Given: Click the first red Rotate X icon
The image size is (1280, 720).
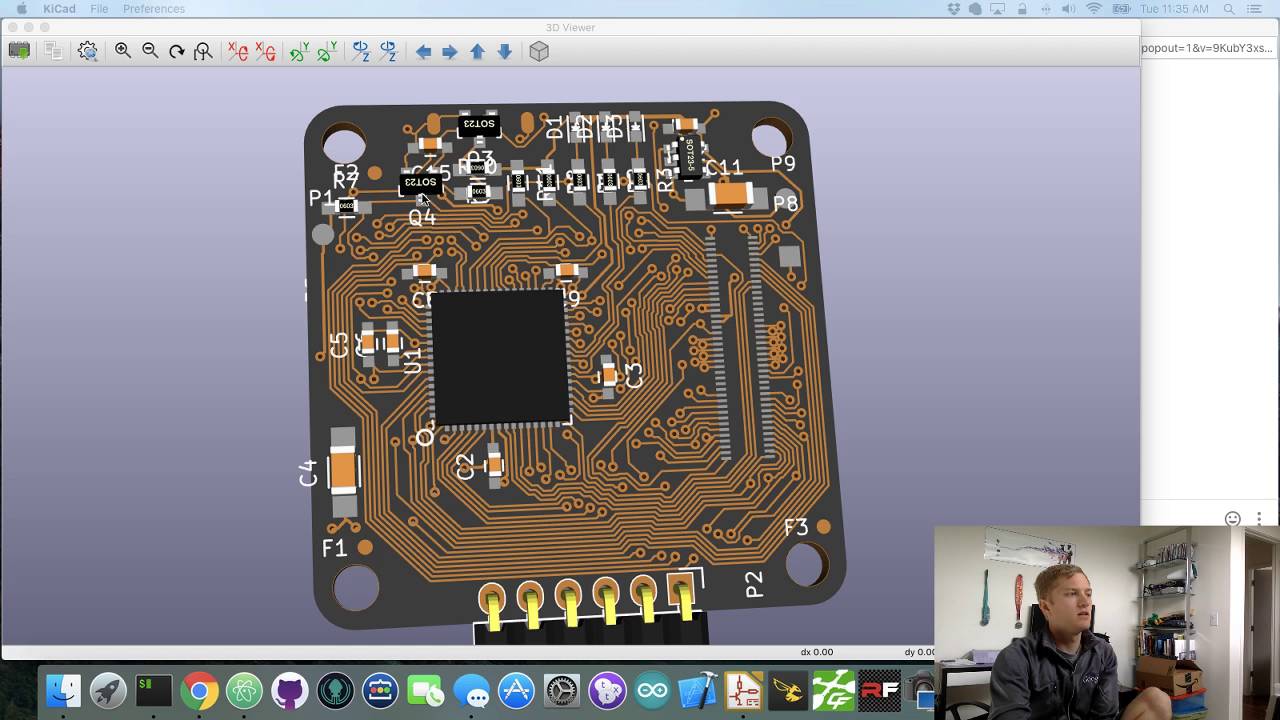Looking at the screenshot, I should pos(238,51).
